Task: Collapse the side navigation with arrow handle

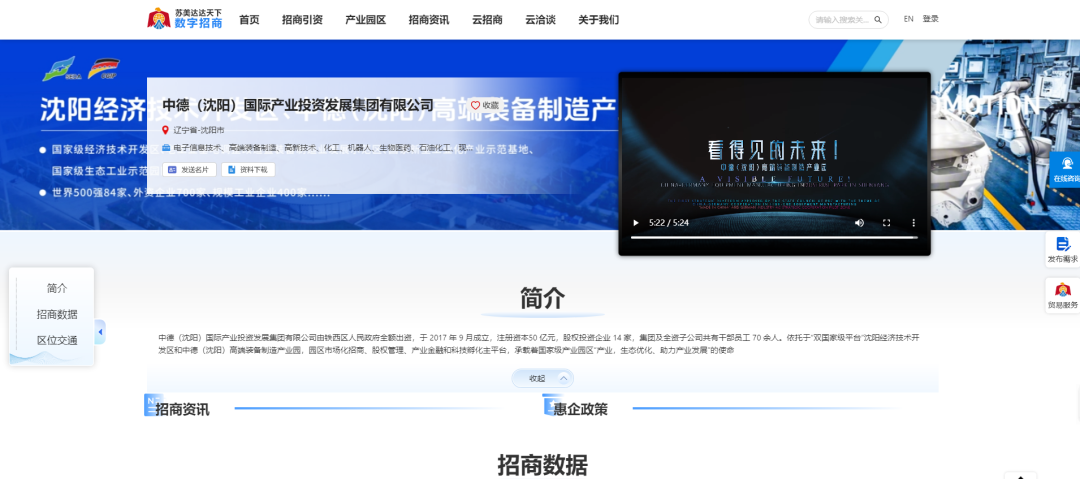Action: coord(100,332)
